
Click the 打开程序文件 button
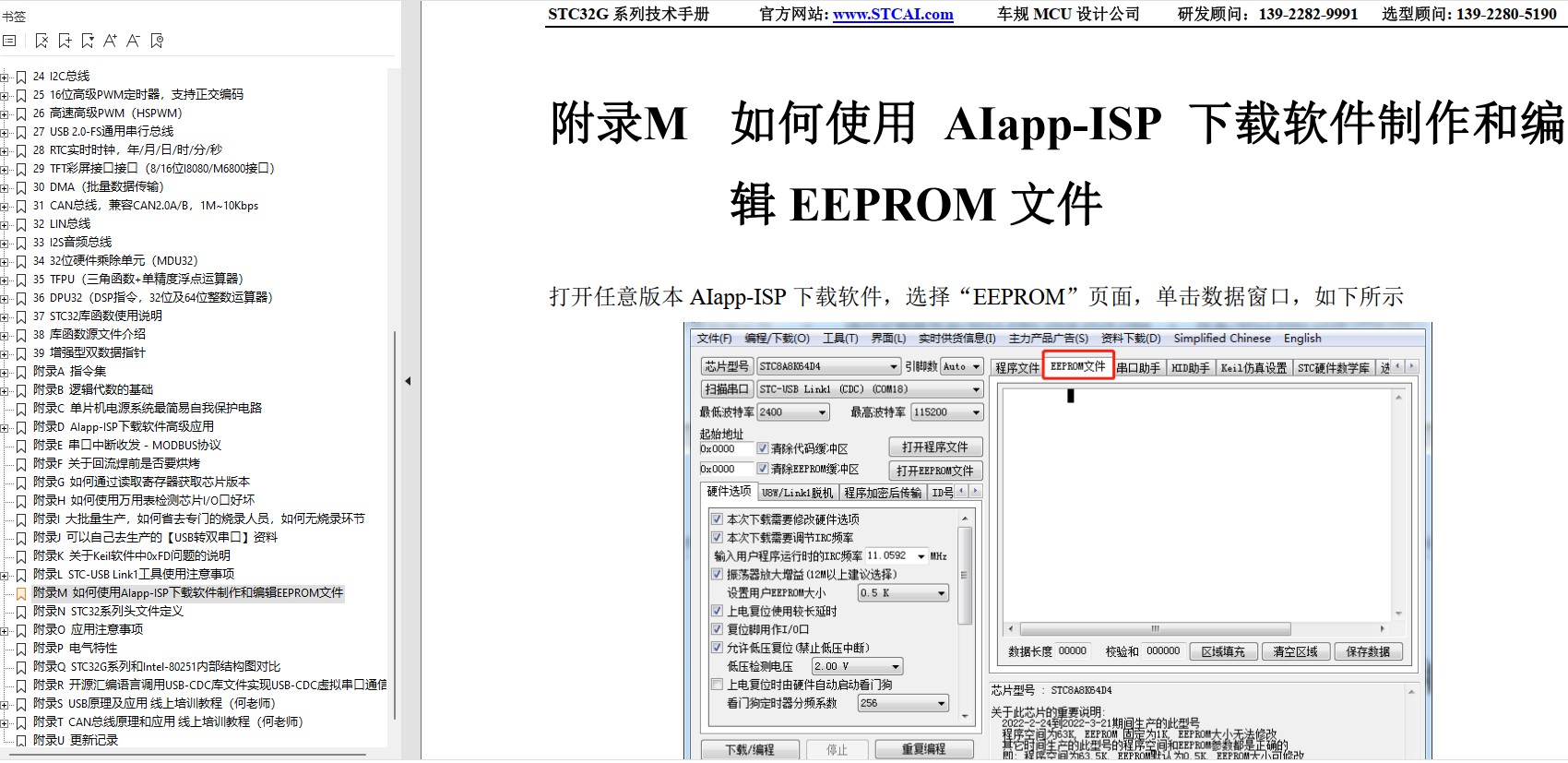935,447
